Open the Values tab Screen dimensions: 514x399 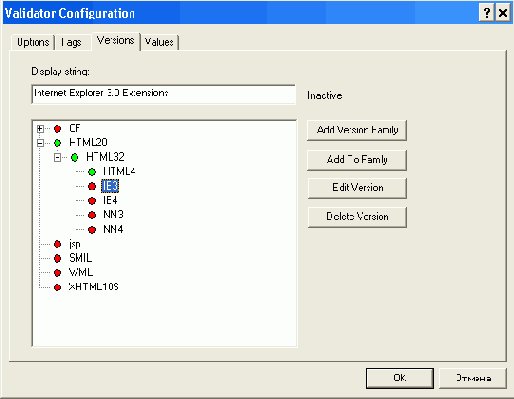(x=160, y=42)
